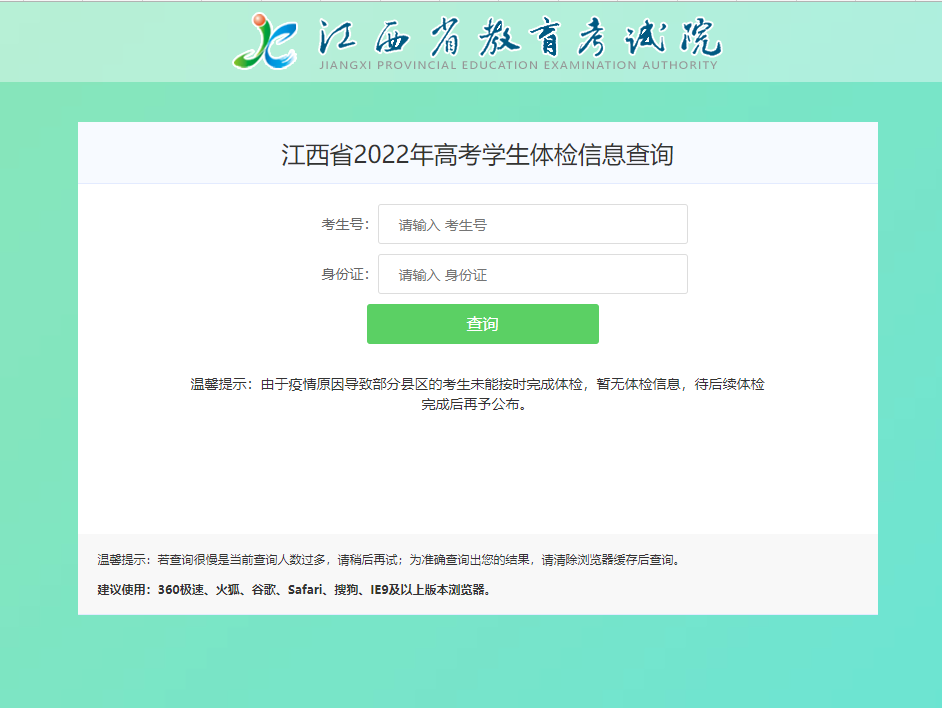Click the 温馨提示 label in the middle notice
The image size is (942, 708).
point(220,384)
